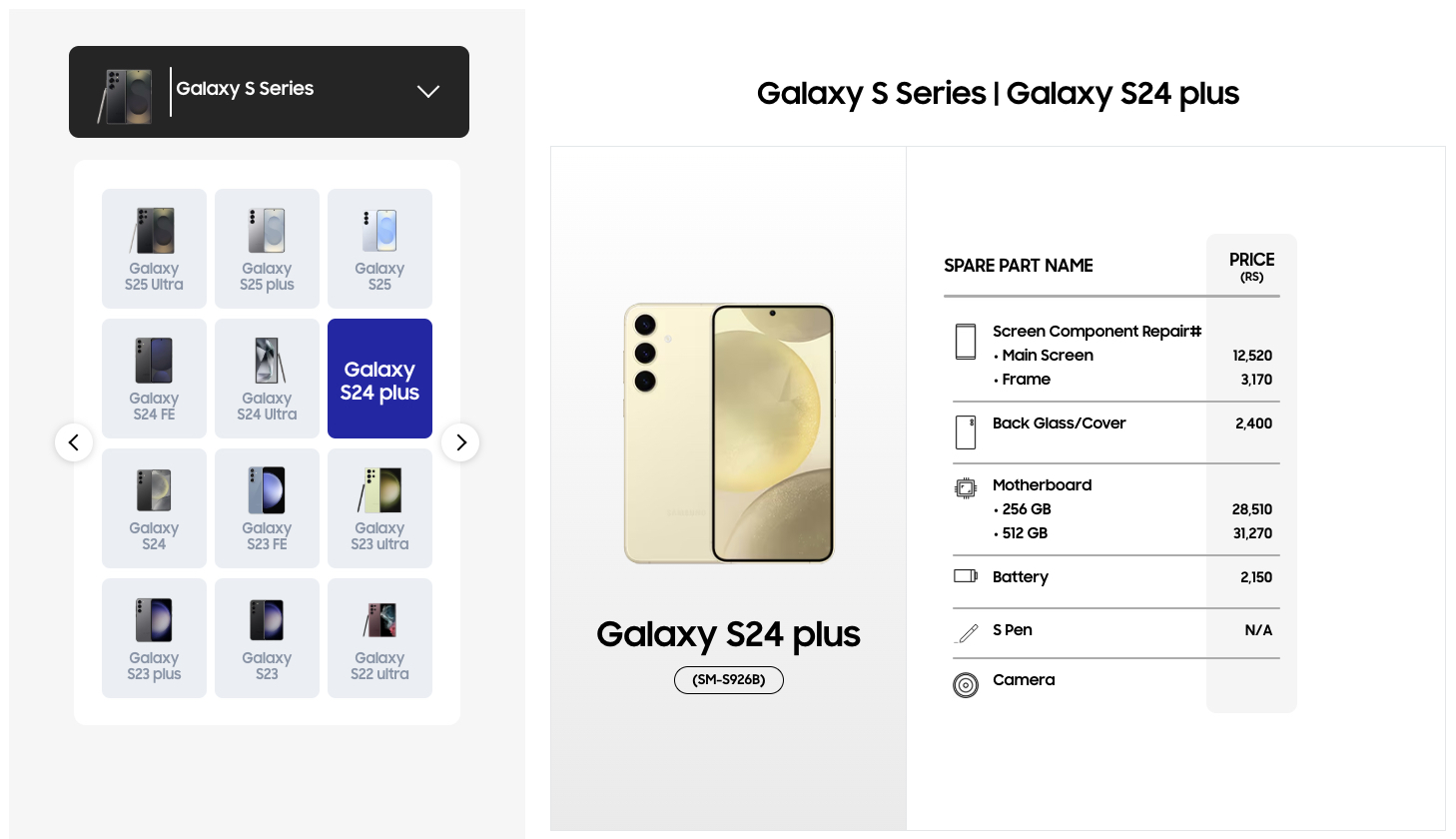Image resolution: width=1456 pixels, height=839 pixels.
Task: Click the Galaxy S24 plus product image
Action: (729, 433)
